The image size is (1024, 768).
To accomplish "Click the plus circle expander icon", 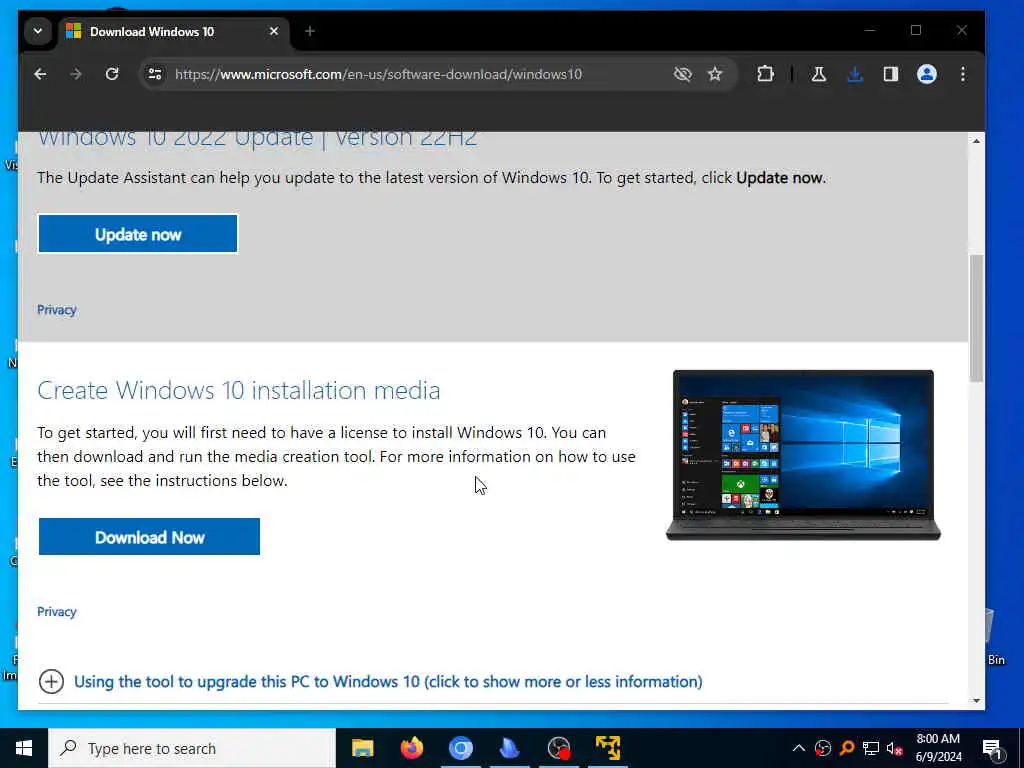I will pyautogui.click(x=51, y=682).
